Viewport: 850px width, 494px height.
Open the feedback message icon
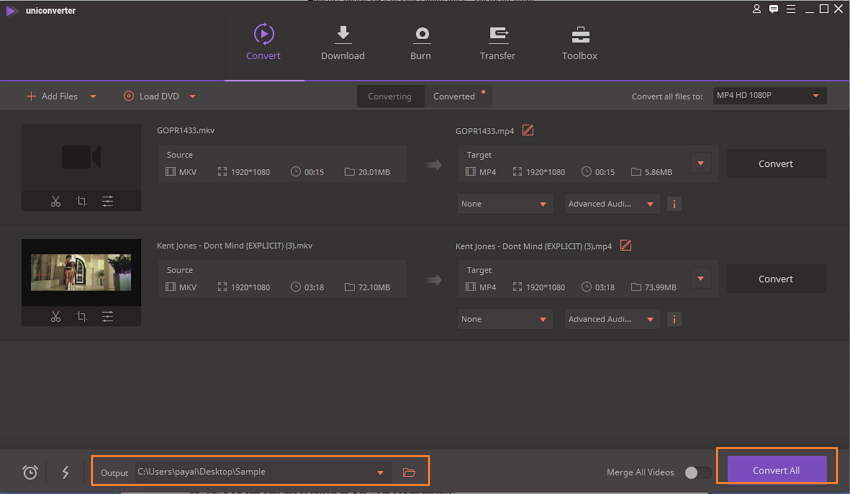pos(774,9)
